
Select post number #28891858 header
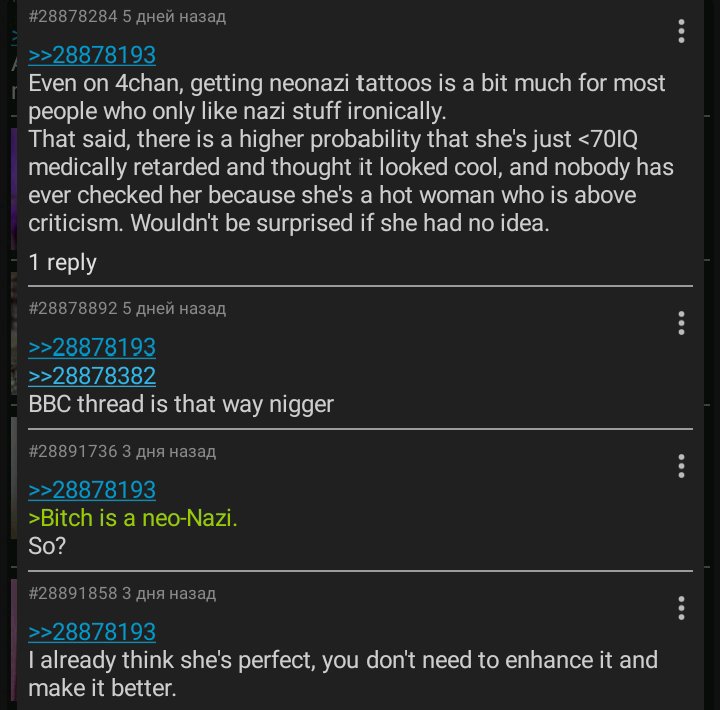[73, 593]
